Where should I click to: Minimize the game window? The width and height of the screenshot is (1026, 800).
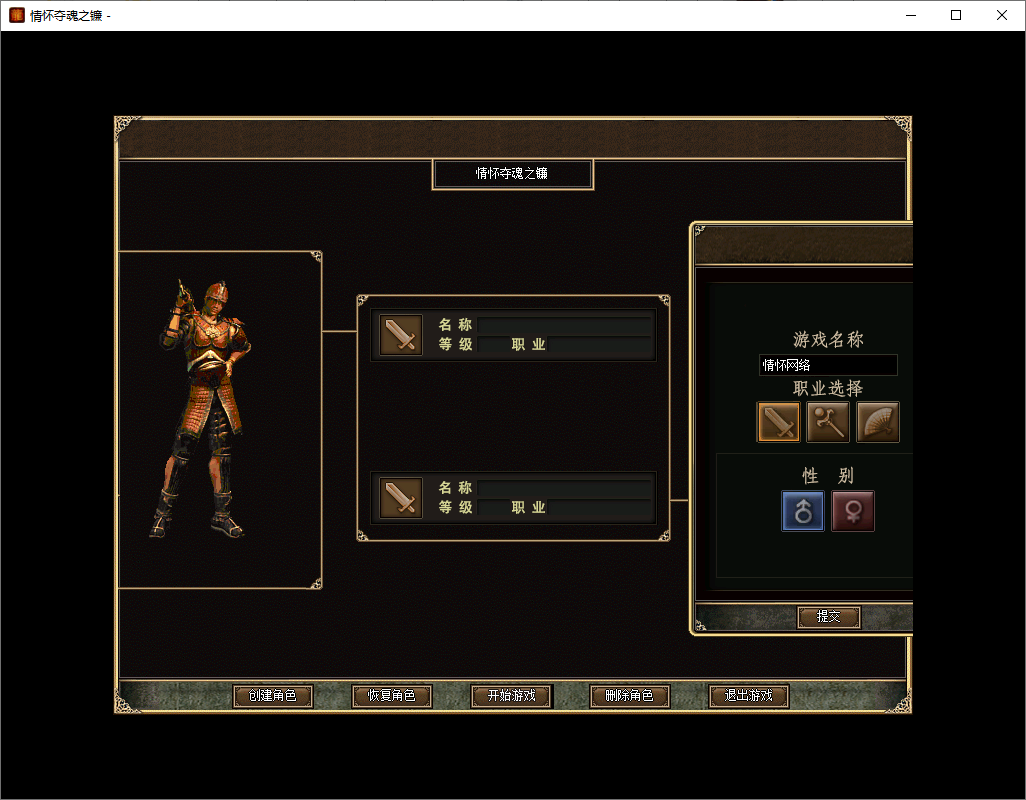pyautogui.click(x=911, y=15)
